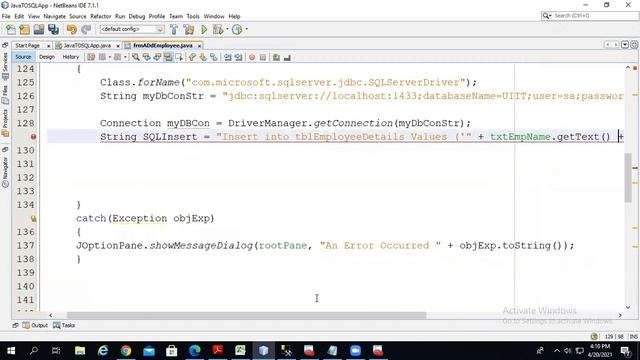
Task: Open the Refactor menu
Action: pyautogui.click(x=100, y=16)
